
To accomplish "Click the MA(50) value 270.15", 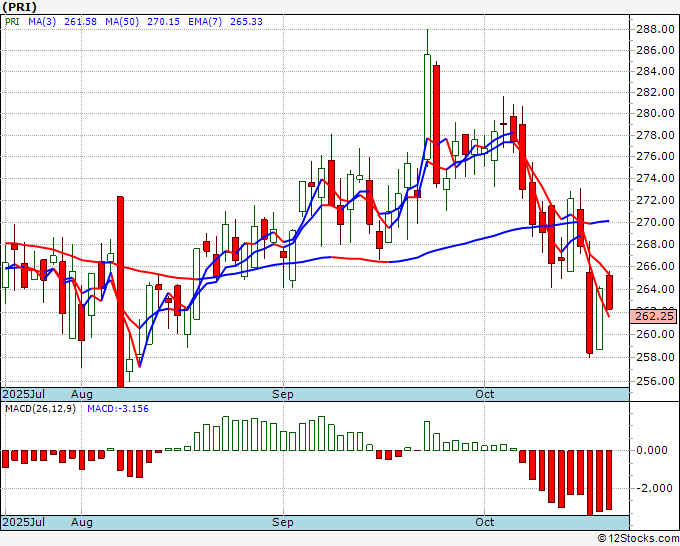I will coord(163,22).
